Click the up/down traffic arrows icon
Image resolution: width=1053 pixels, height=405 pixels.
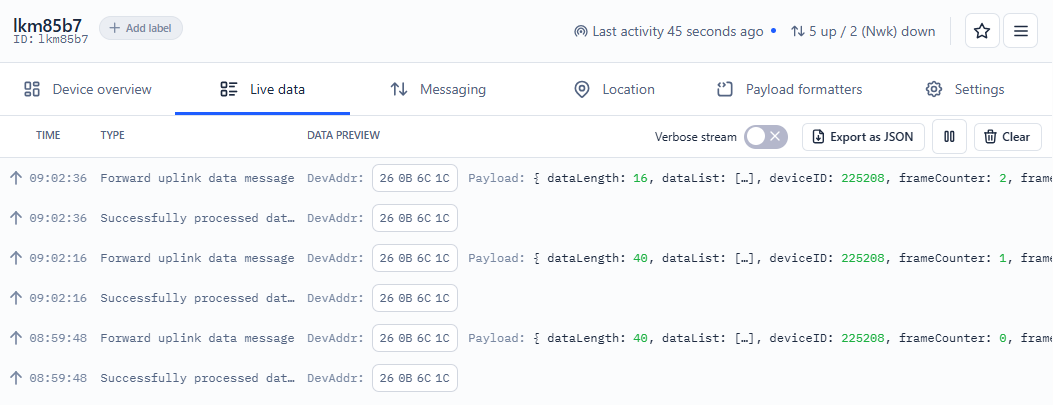coord(798,32)
